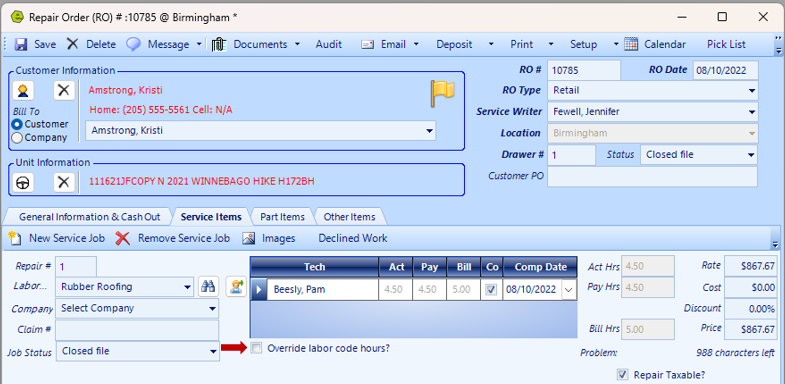Expand the Setup dropdown arrow
This screenshot has width=785, height=384.
tap(616, 44)
